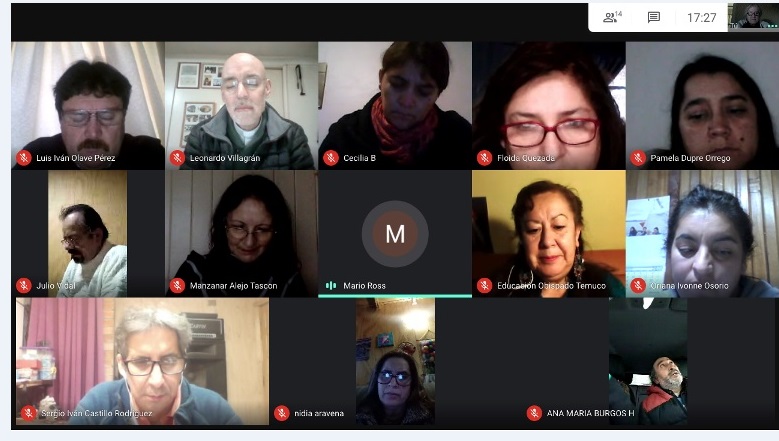This screenshot has width=779, height=441.
Task: Open the chat messages icon
Action: tap(654, 17)
